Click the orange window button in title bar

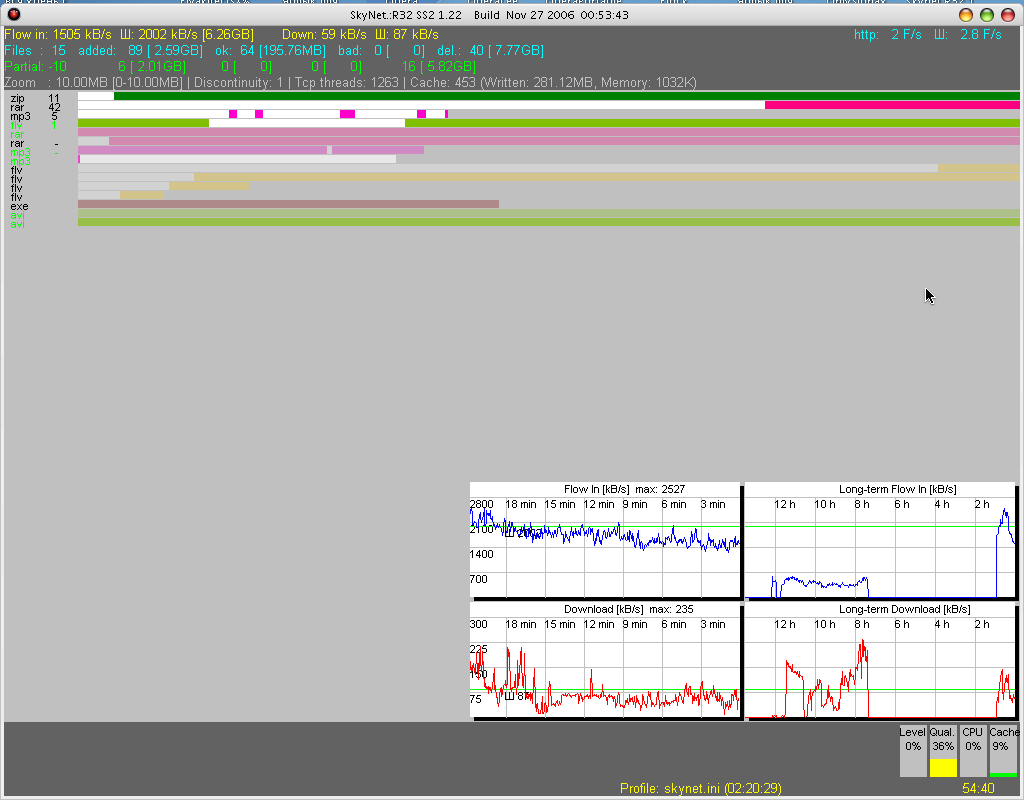click(966, 14)
